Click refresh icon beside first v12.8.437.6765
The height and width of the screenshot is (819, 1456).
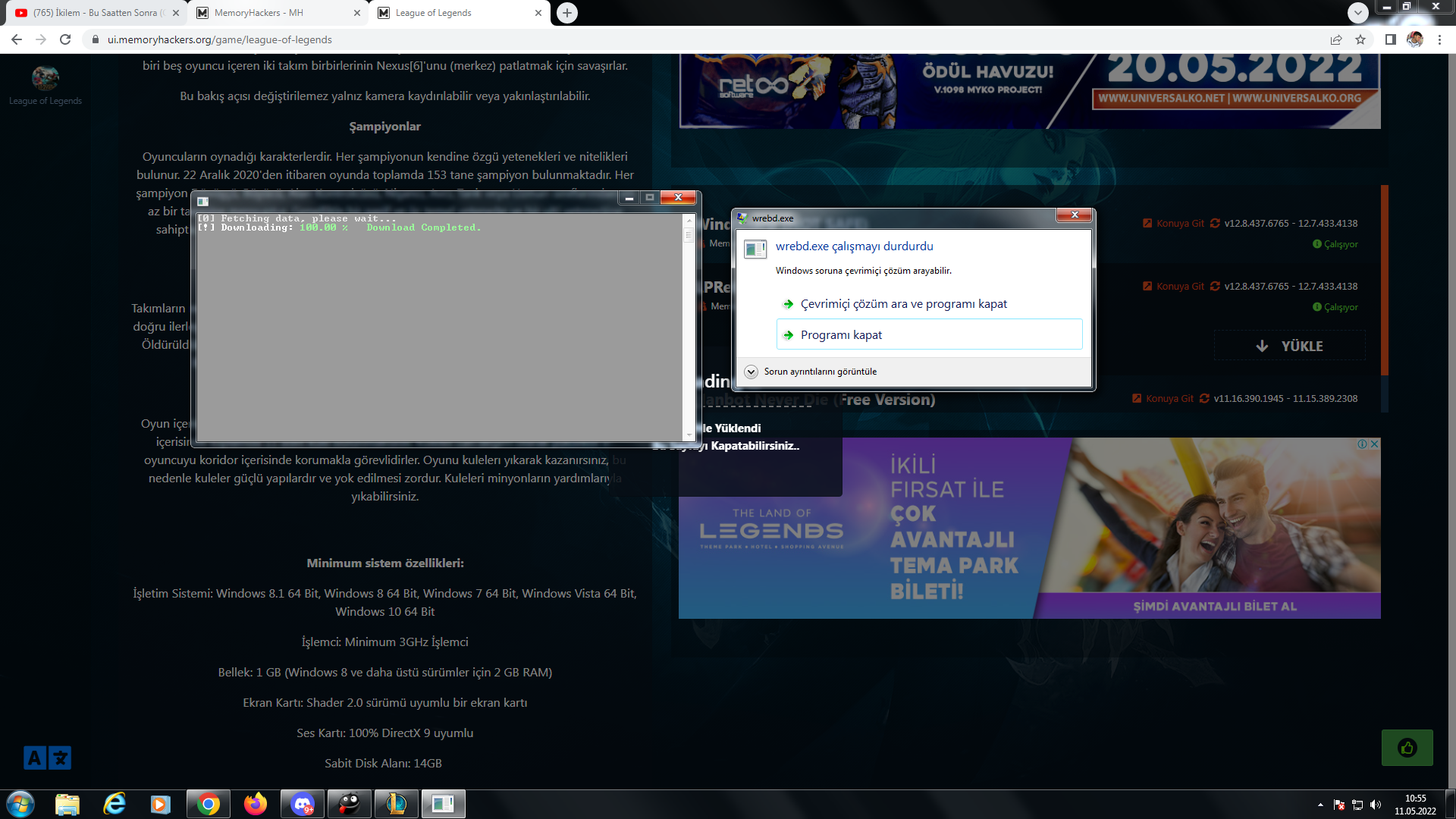[1215, 223]
